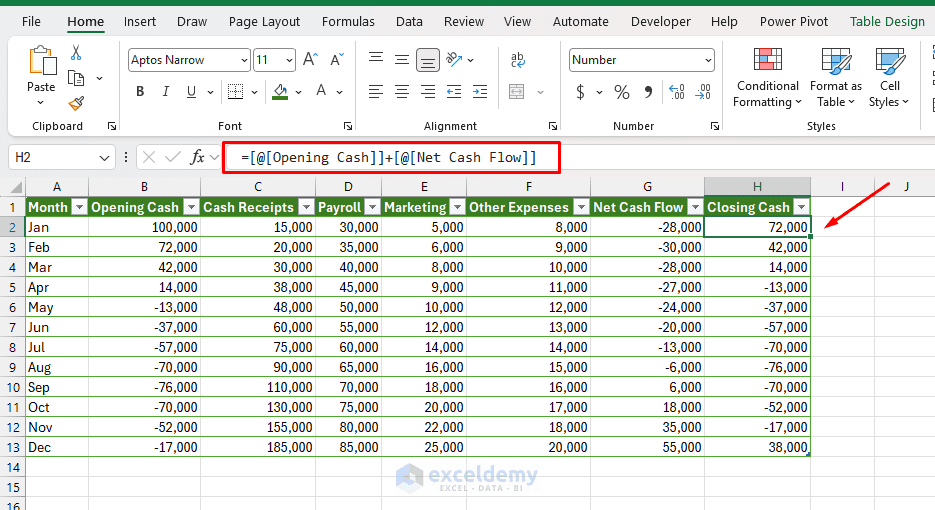Top align cell contents
Image resolution: width=935 pixels, height=510 pixels.
376,59
